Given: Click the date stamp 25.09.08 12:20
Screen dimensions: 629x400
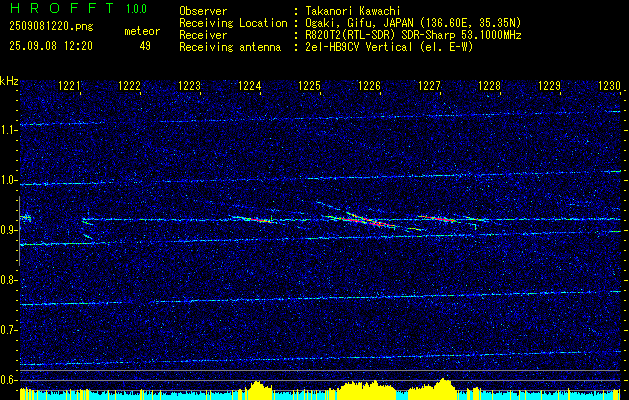Looking at the screenshot, I should click(x=51, y=46).
